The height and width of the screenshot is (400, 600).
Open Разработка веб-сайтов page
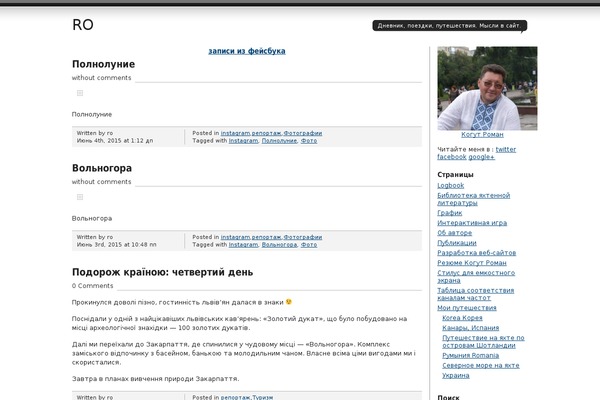click(476, 253)
